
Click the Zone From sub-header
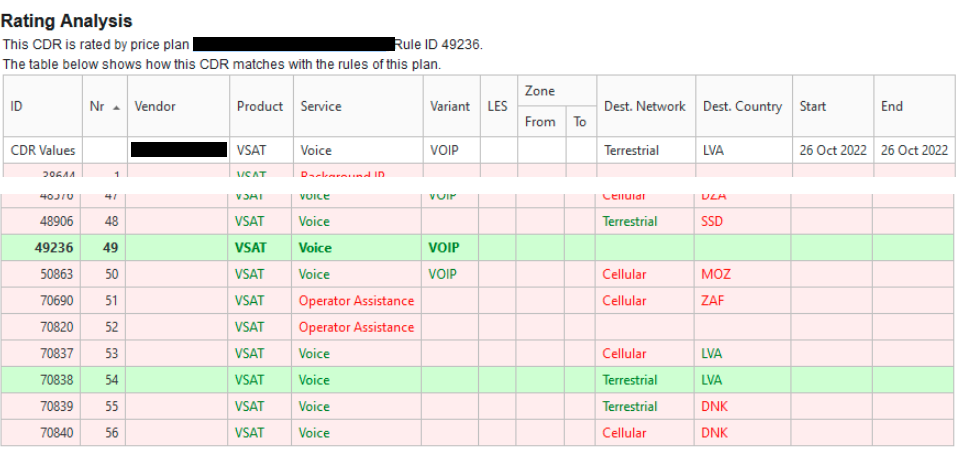[x=540, y=122]
